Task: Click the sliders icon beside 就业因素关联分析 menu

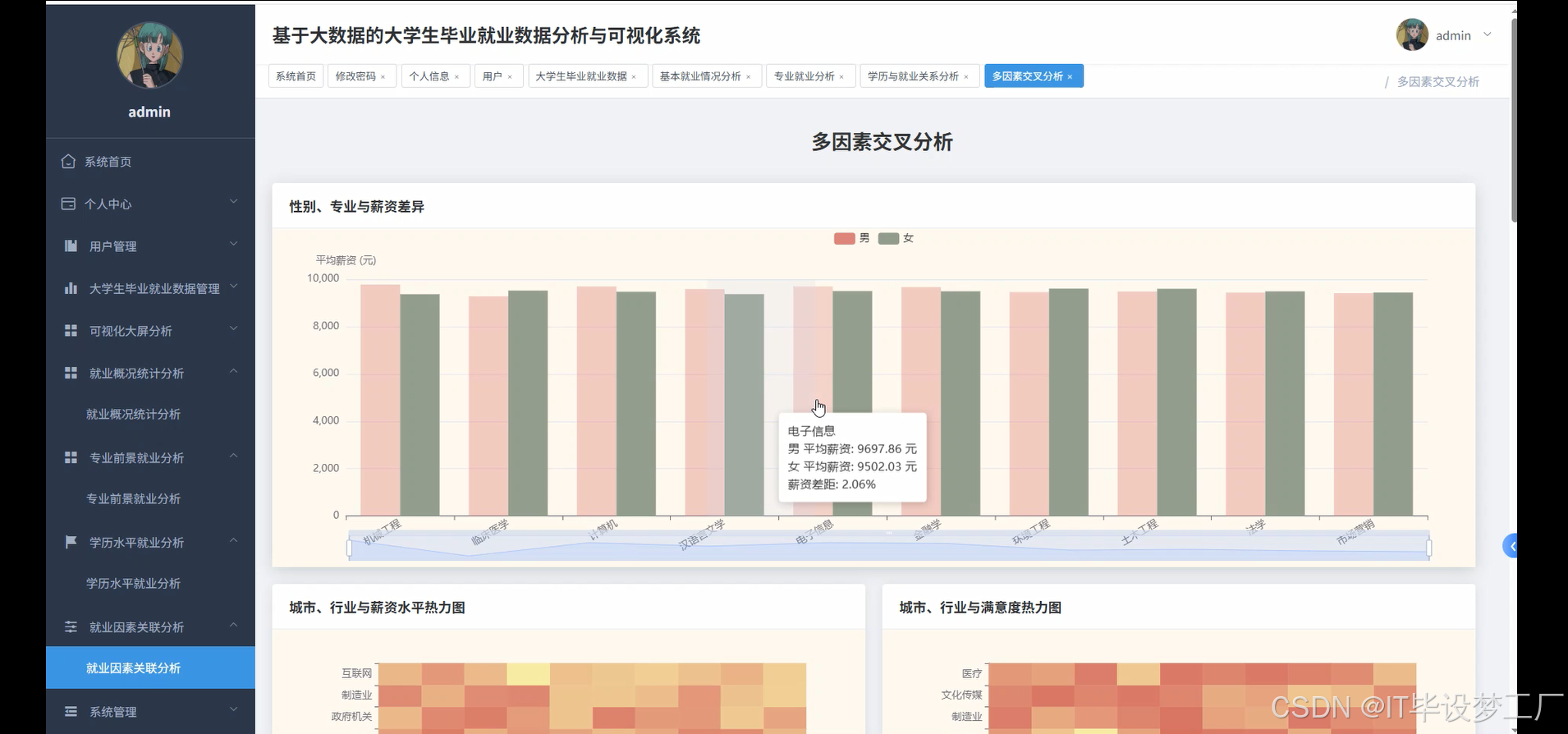Action: coord(71,626)
